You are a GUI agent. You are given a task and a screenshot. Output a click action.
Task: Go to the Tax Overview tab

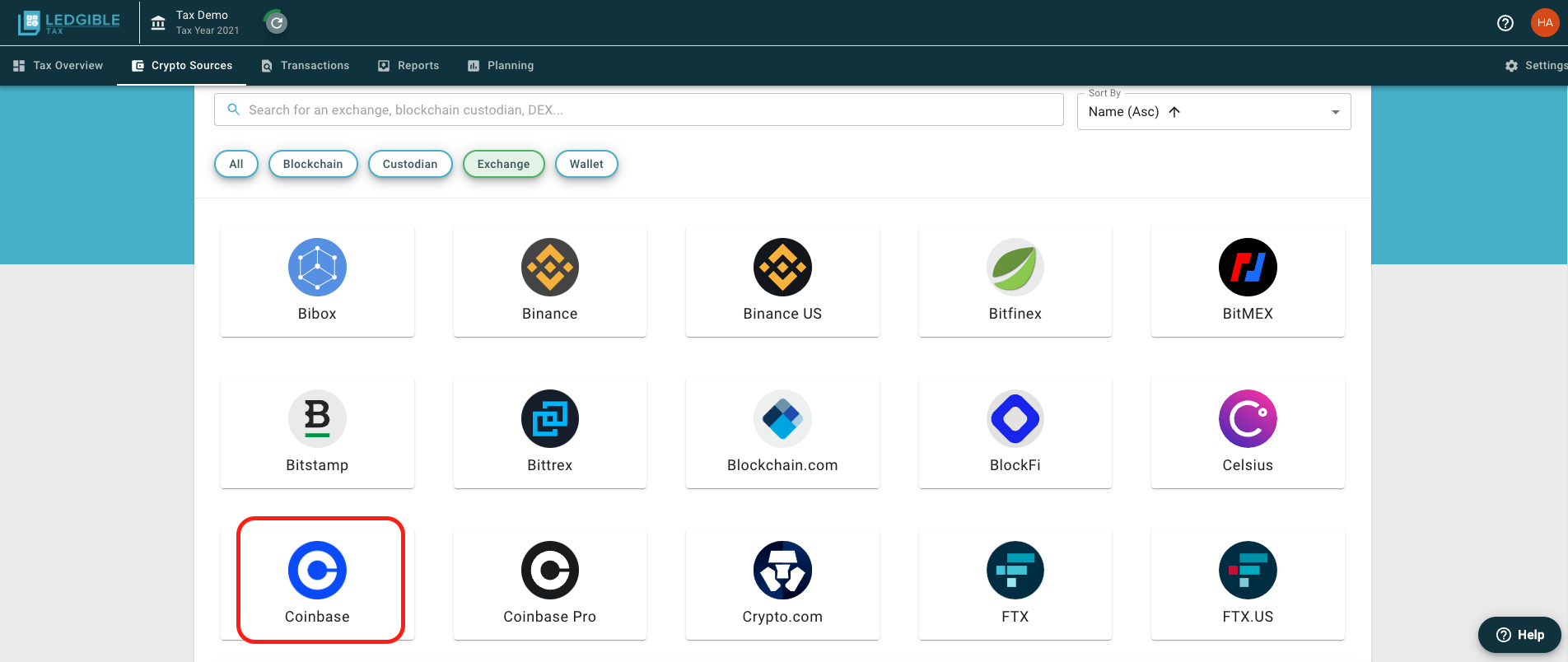[x=58, y=66]
